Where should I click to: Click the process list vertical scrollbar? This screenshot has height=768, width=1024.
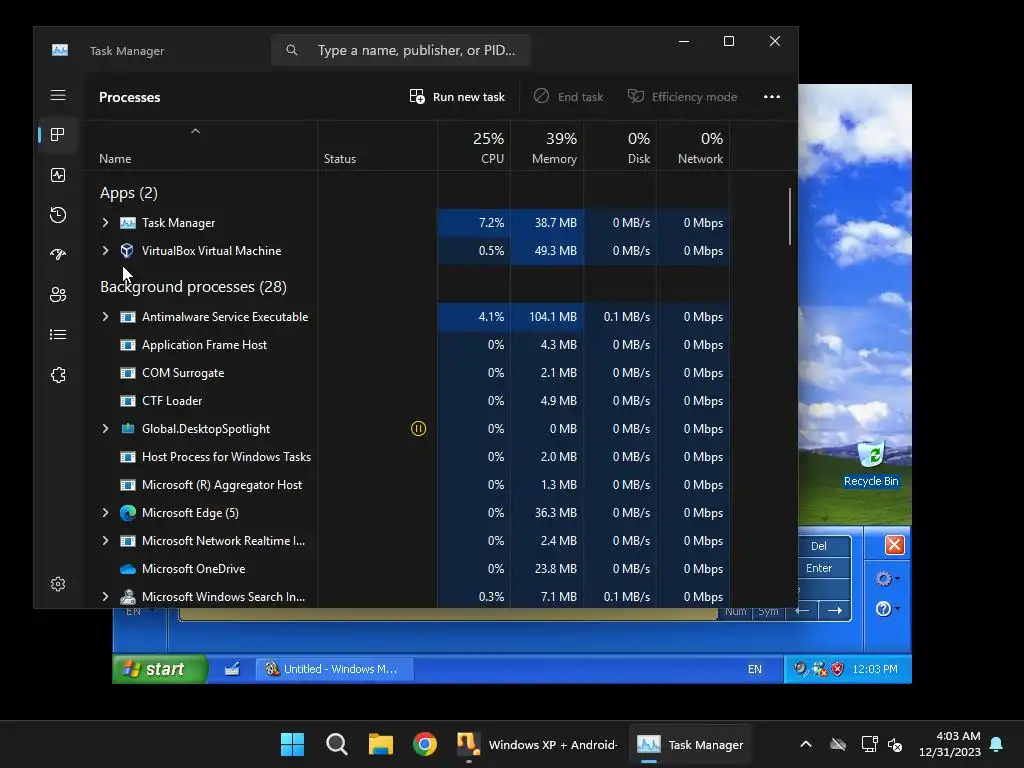[790, 216]
